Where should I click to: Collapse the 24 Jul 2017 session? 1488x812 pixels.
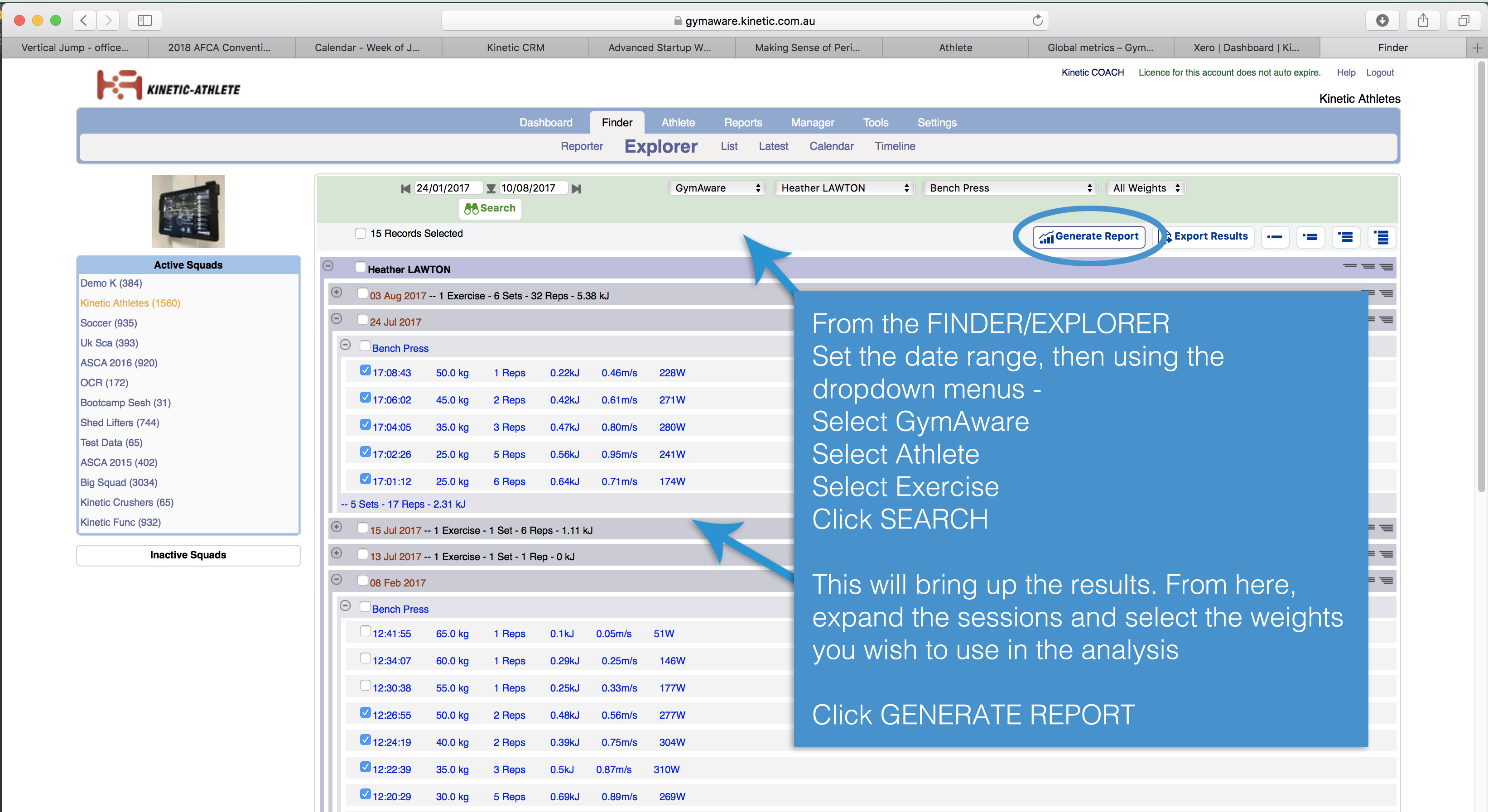337,319
